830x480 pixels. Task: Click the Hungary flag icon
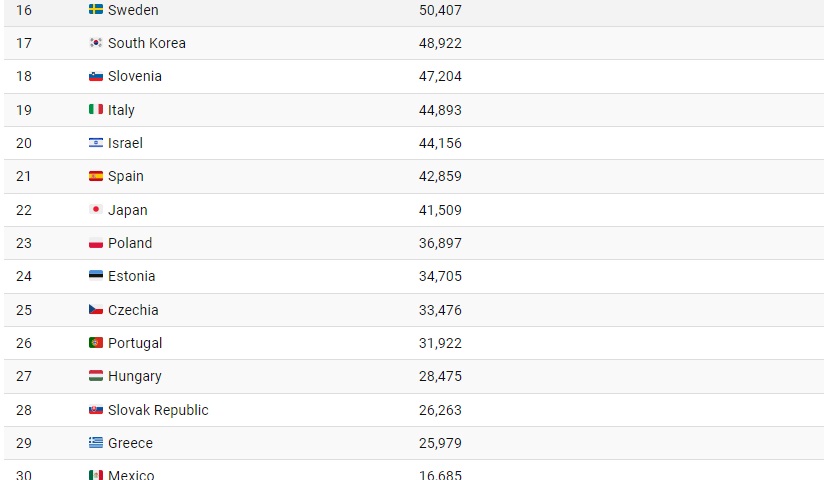(96, 376)
